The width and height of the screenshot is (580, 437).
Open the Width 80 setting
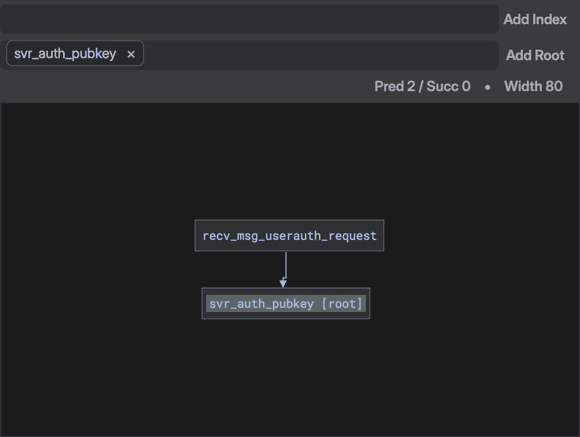tap(533, 86)
